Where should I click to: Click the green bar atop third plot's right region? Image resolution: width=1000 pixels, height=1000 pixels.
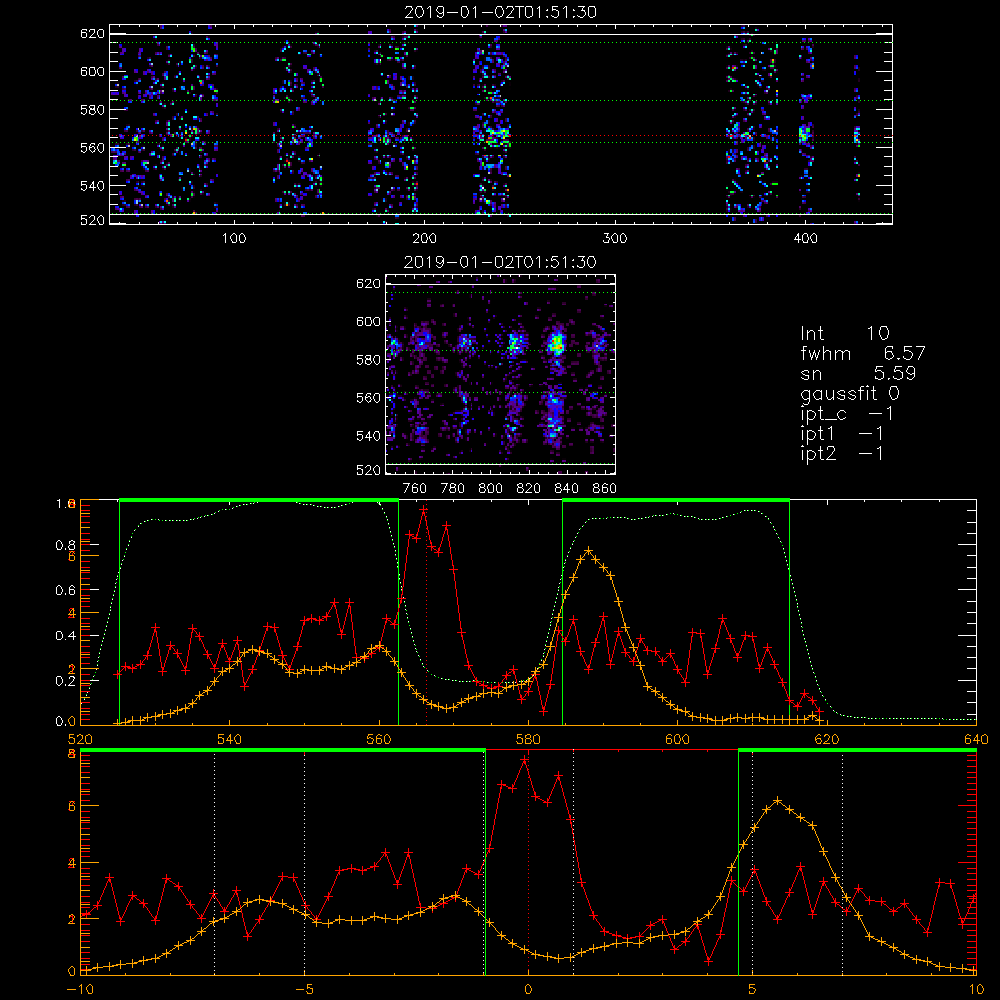676,500
